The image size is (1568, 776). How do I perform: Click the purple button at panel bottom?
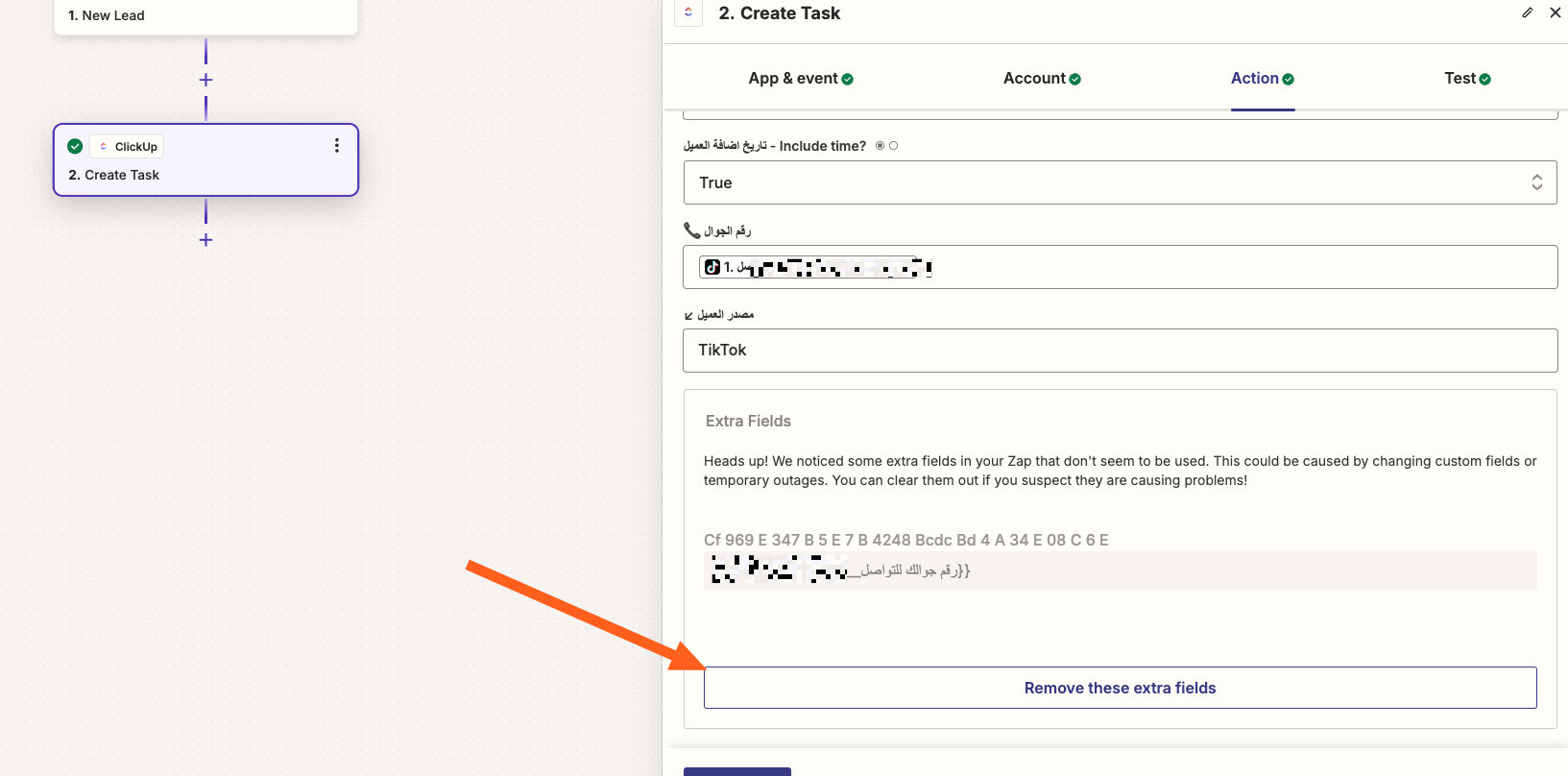736,771
